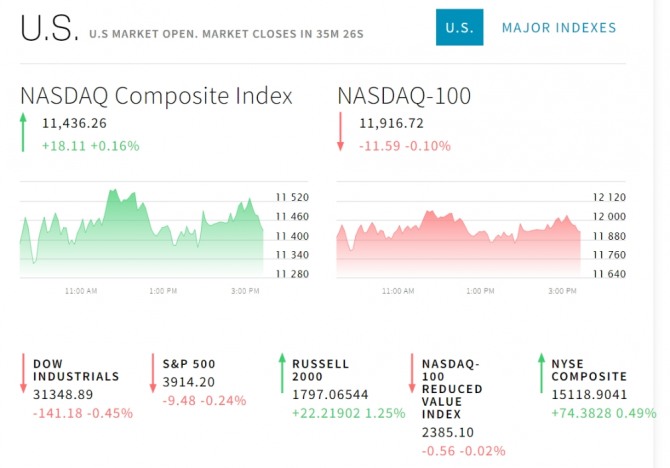
Task: Open NASDAQ-100 Reduced Value Index
Action: 452,389
